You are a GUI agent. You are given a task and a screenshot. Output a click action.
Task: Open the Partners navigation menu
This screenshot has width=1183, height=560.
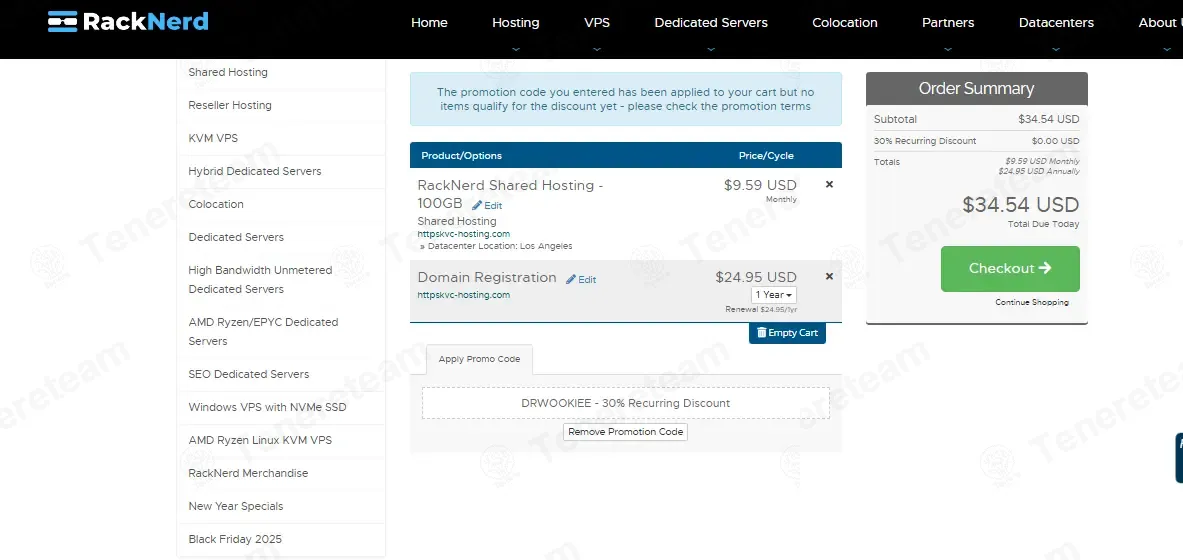click(948, 23)
